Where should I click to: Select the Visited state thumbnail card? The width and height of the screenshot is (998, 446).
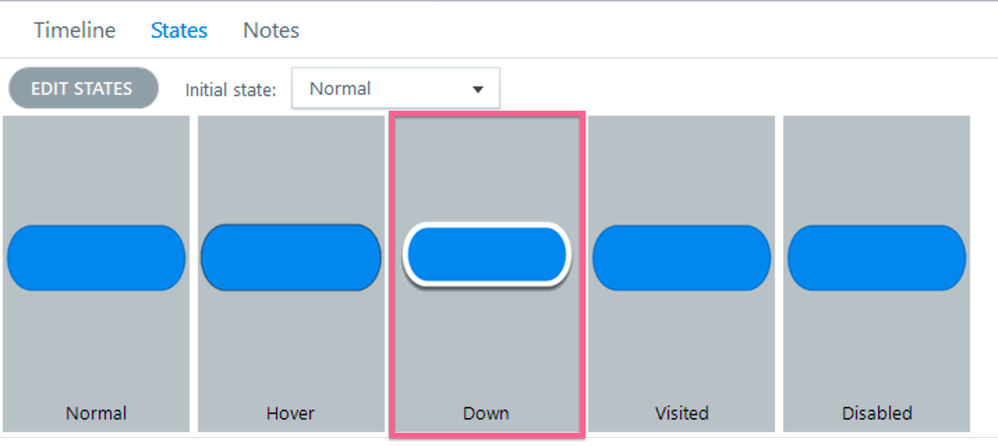681,170
